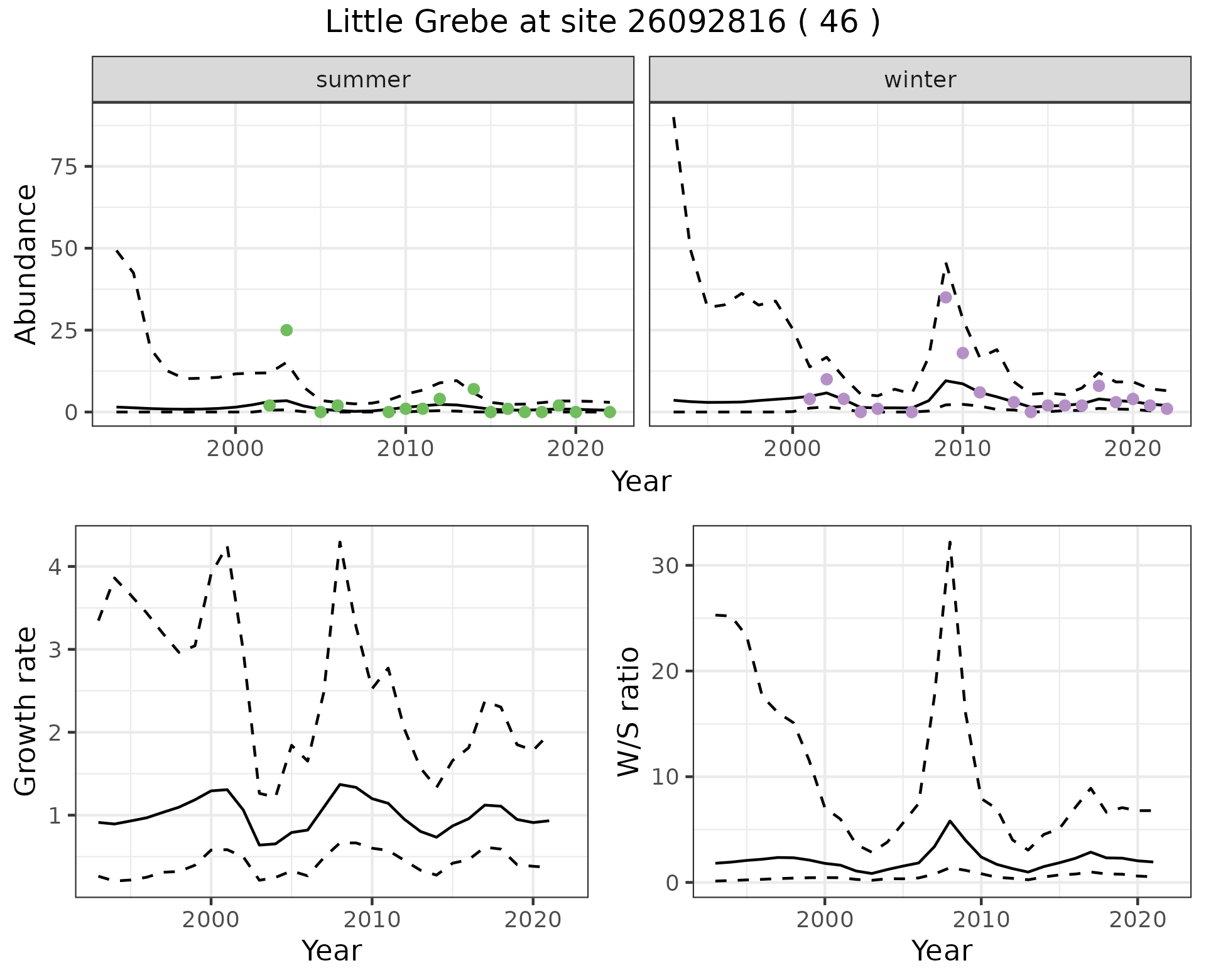Click the summer facet header strip

click(x=362, y=80)
